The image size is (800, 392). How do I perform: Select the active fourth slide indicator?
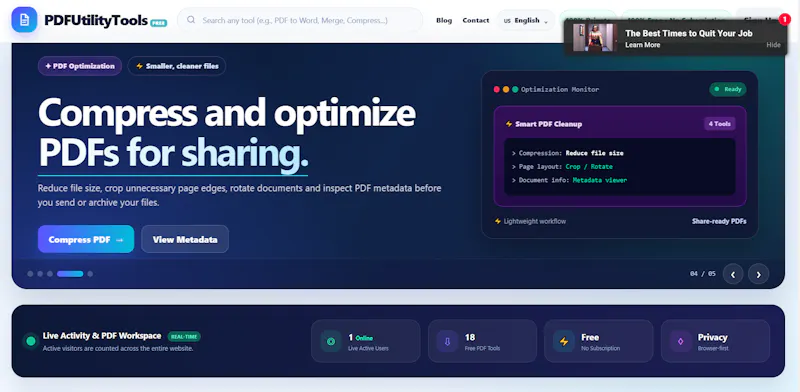(x=70, y=274)
